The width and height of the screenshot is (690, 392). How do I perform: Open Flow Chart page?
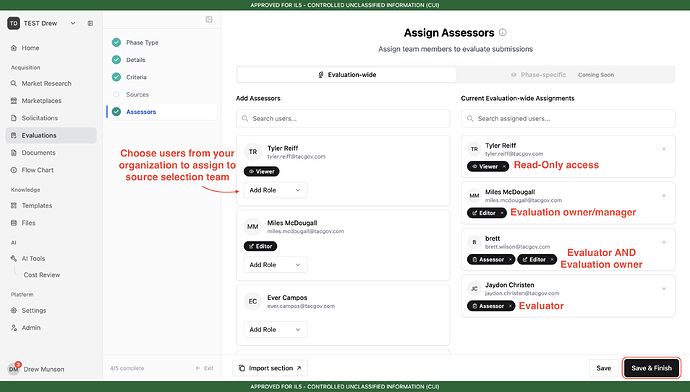coord(37,170)
